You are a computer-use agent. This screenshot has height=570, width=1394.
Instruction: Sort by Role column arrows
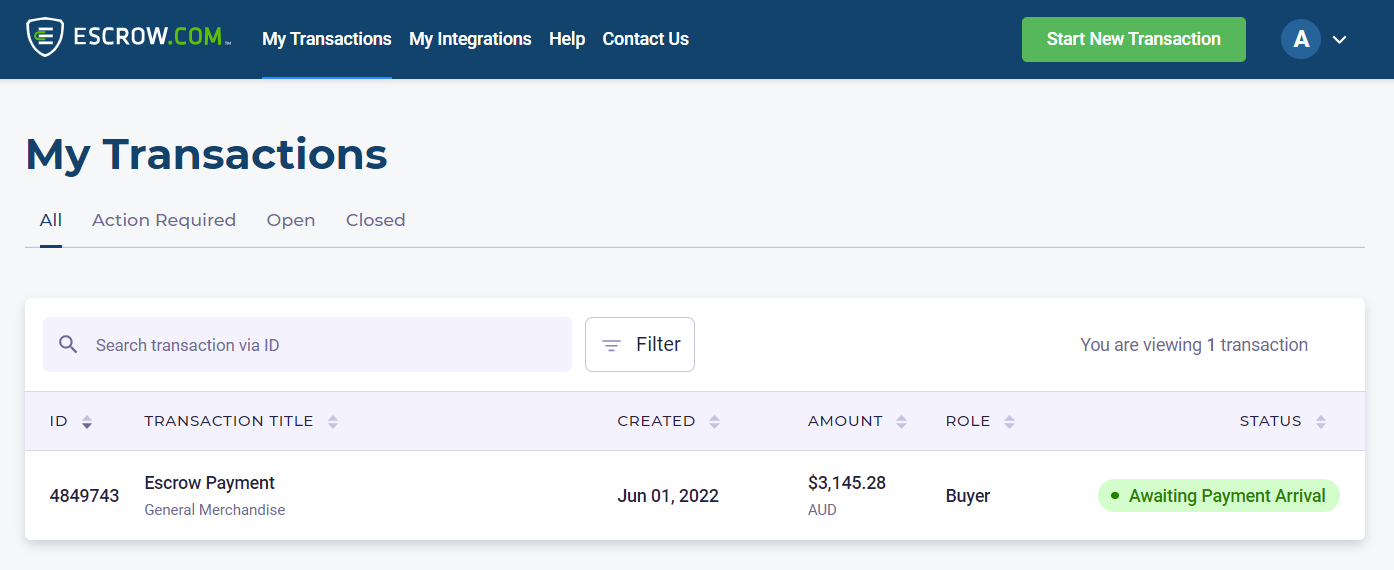tap(1009, 422)
